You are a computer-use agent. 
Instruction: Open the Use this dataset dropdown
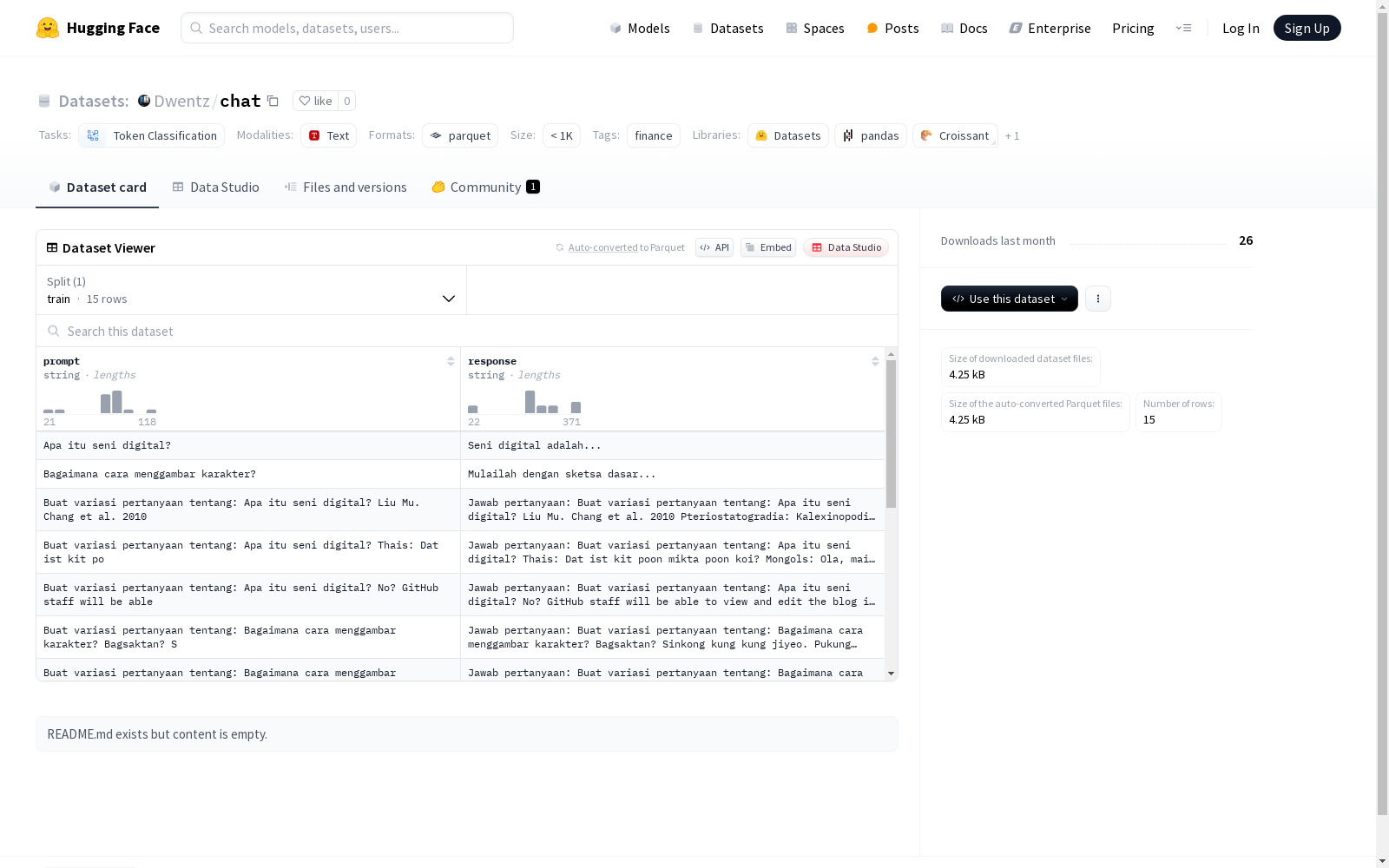pos(1010,299)
